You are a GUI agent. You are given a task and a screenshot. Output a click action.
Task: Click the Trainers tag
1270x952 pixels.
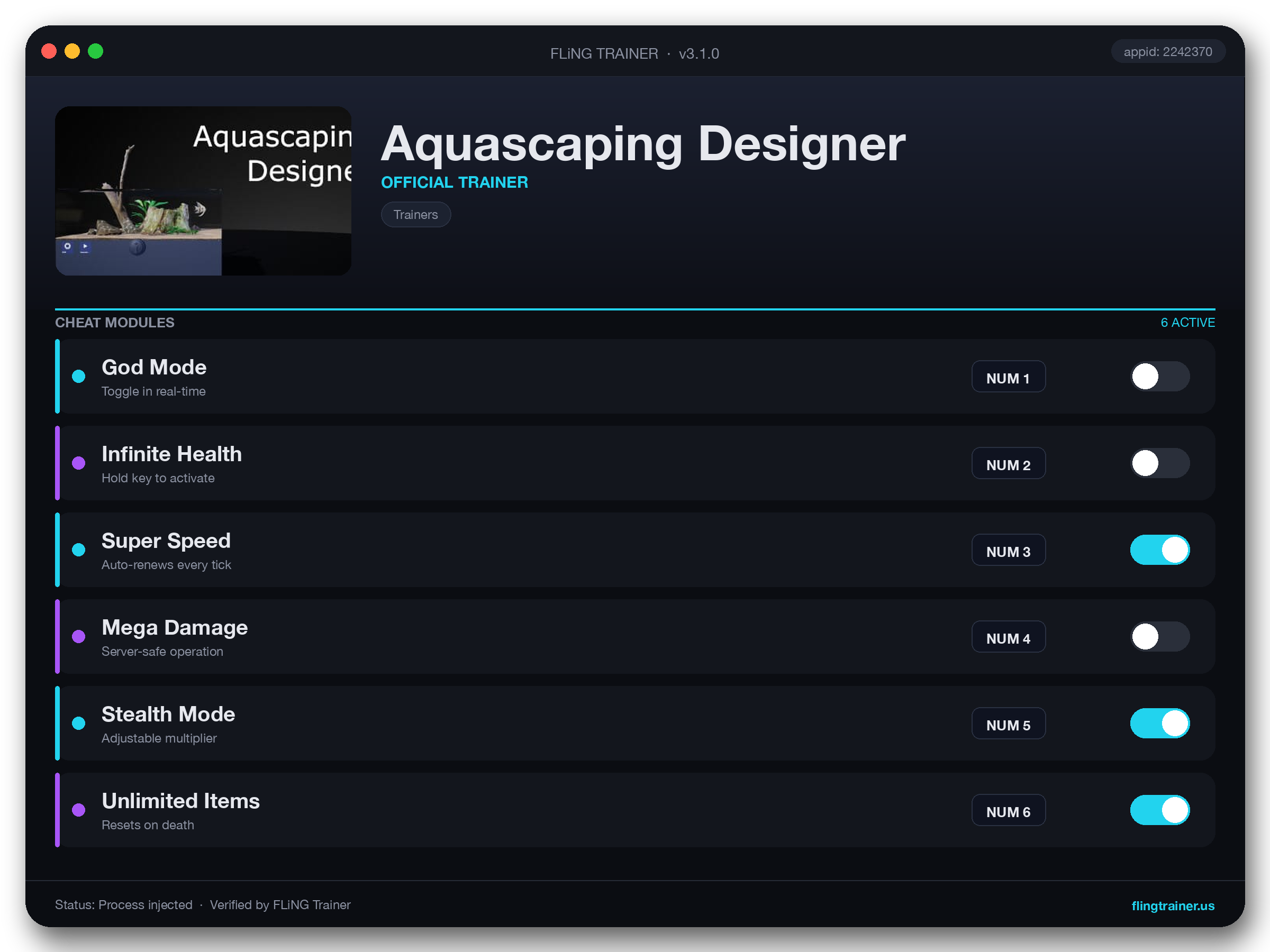pyautogui.click(x=416, y=215)
